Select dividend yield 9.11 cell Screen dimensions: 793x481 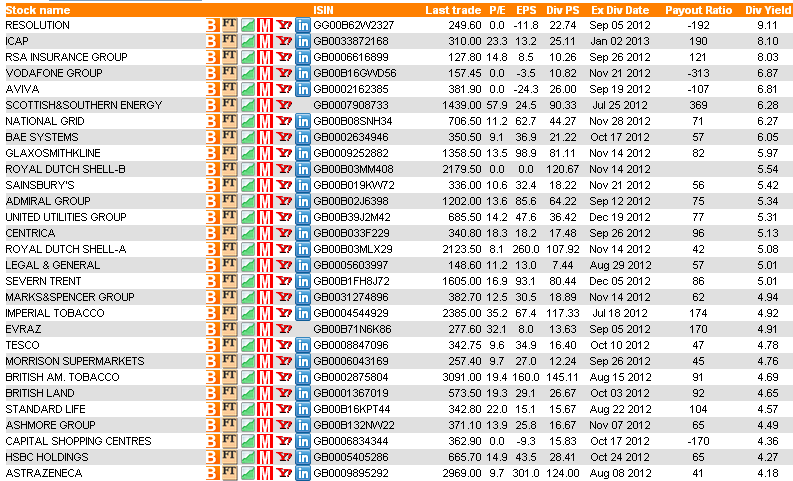[768, 25]
